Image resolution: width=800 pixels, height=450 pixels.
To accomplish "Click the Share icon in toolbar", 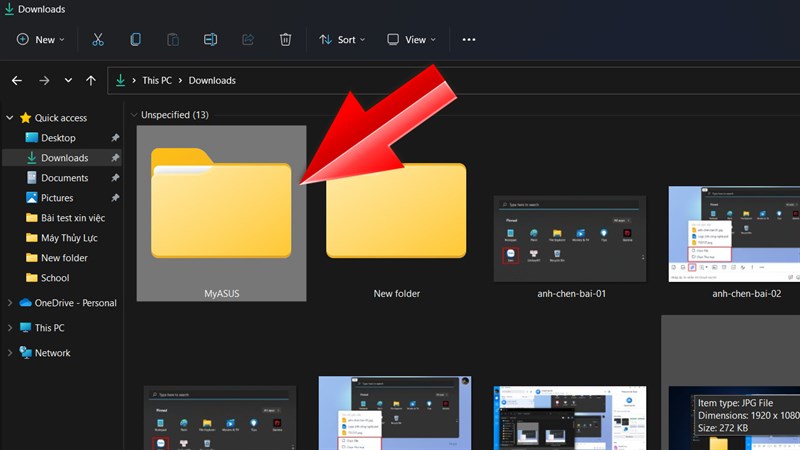I will [x=248, y=39].
